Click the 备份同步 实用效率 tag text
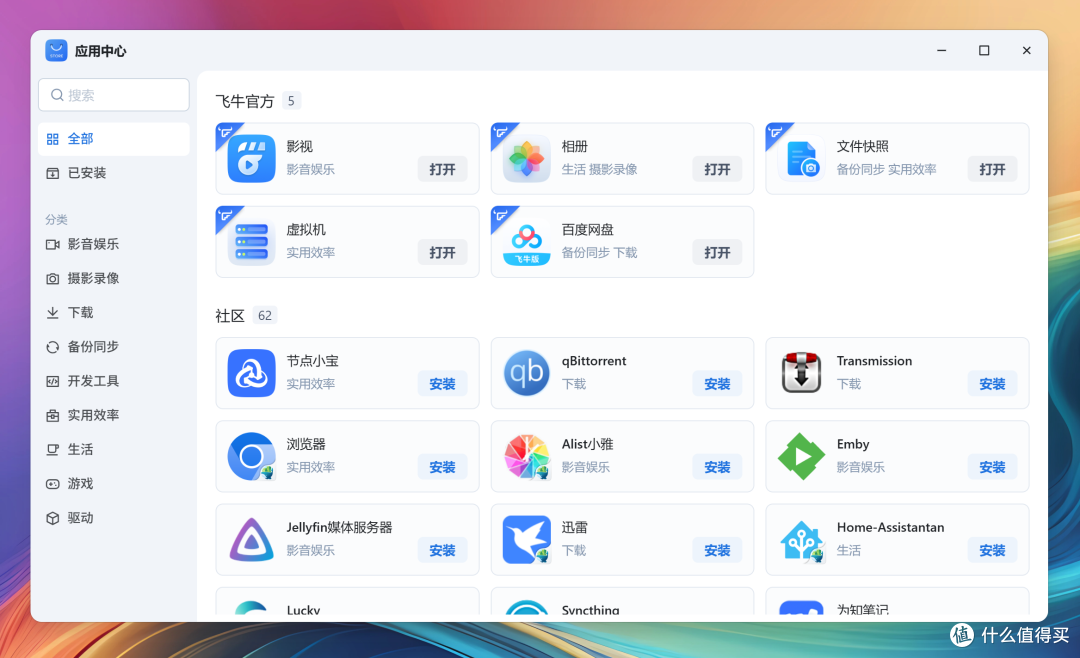This screenshot has height=658, width=1080. click(x=886, y=169)
